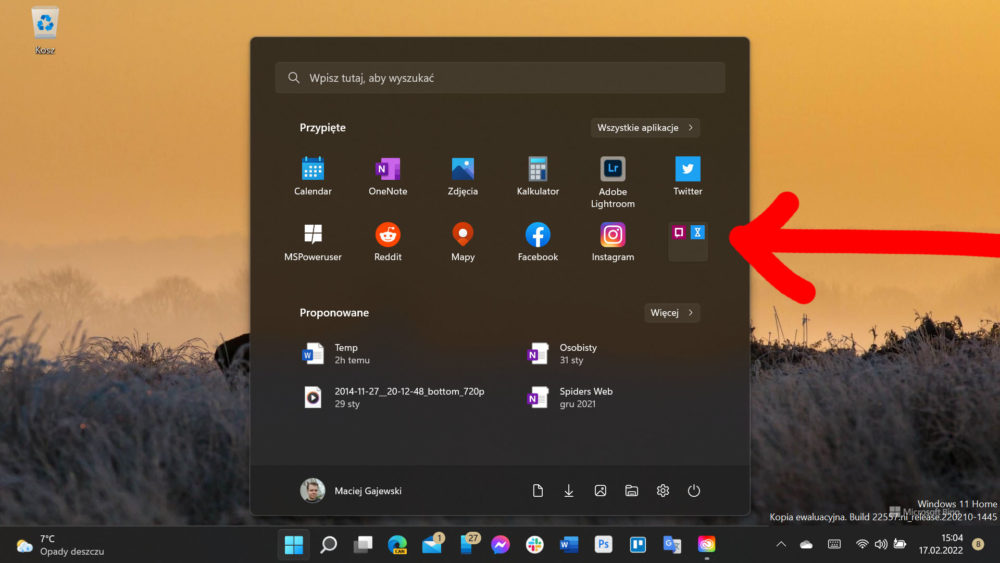Click the Power button in Start menu
1000x563 pixels.
[694, 490]
